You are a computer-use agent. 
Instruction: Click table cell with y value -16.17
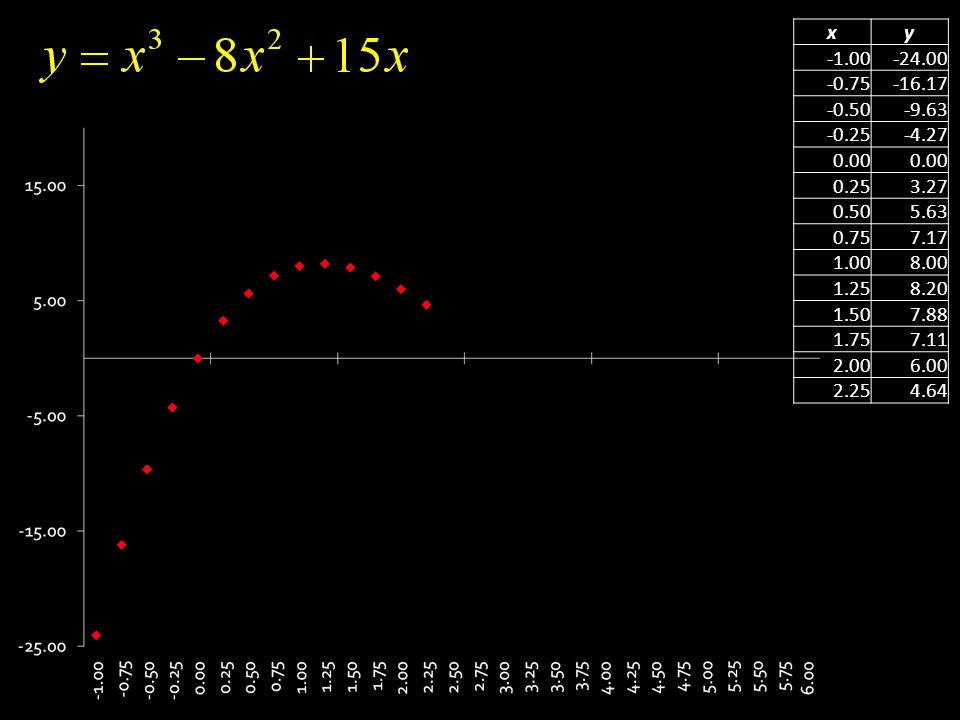point(909,83)
